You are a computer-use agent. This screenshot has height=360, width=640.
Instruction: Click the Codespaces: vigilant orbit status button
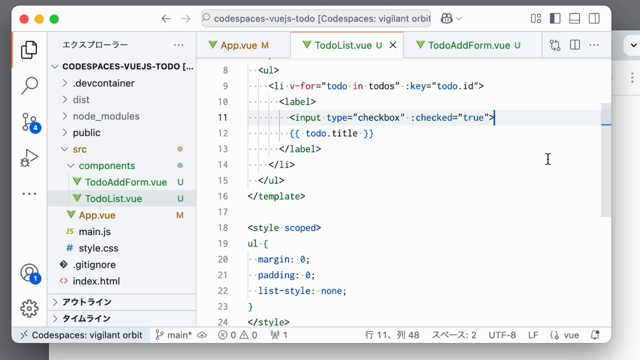82,335
